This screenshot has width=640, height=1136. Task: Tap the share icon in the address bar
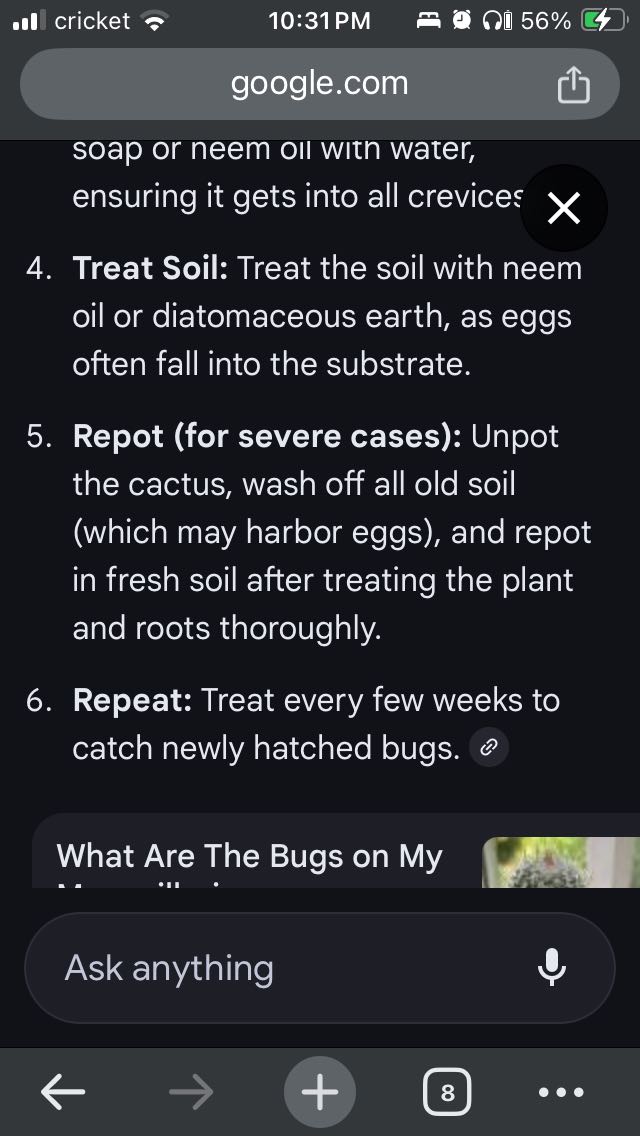pos(573,85)
